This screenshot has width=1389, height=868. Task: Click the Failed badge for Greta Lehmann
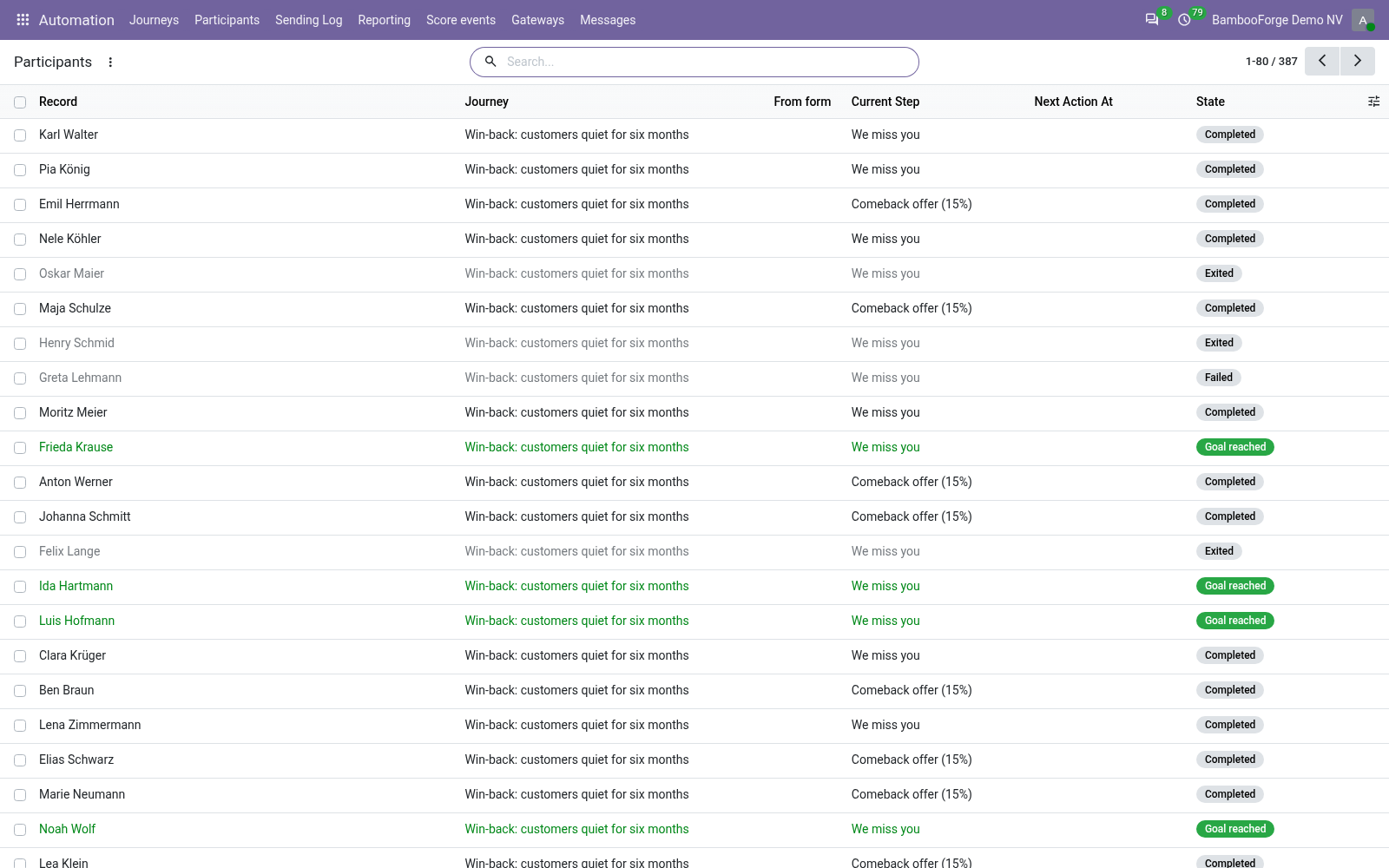pyautogui.click(x=1219, y=378)
